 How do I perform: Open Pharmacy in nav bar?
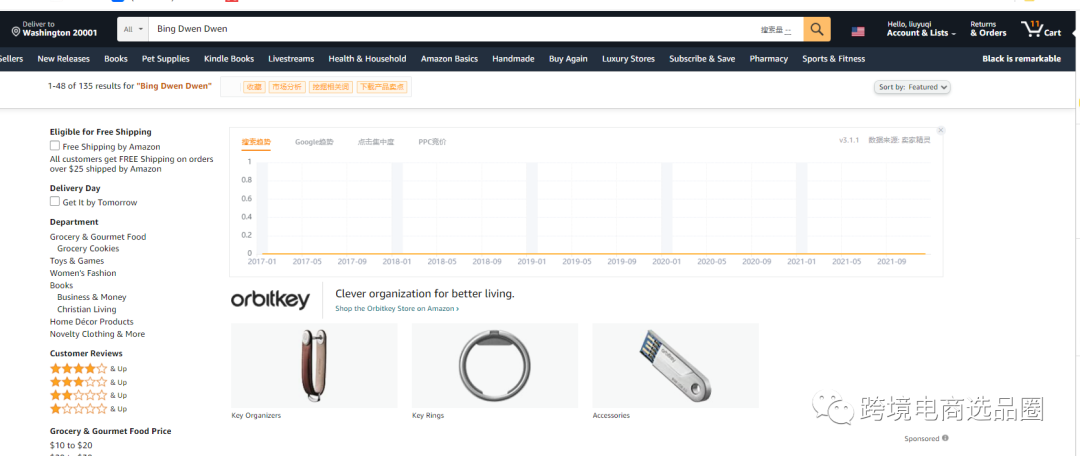point(769,59)
